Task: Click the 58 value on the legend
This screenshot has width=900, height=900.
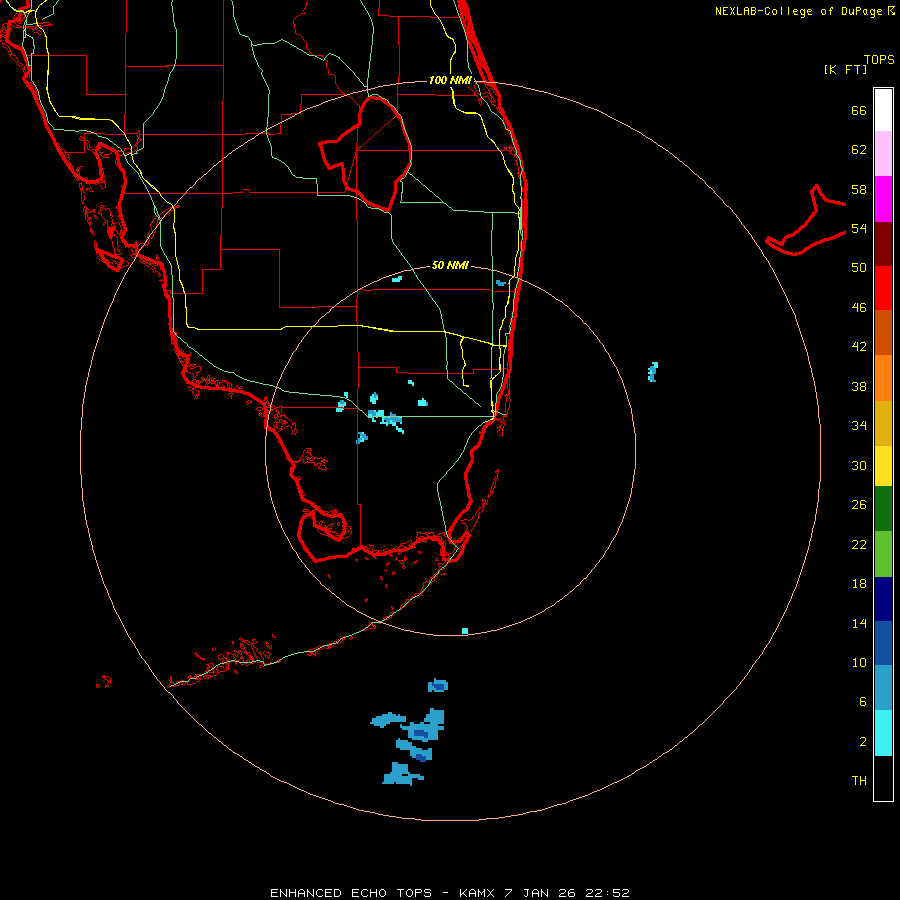Action: coord(859,189)
